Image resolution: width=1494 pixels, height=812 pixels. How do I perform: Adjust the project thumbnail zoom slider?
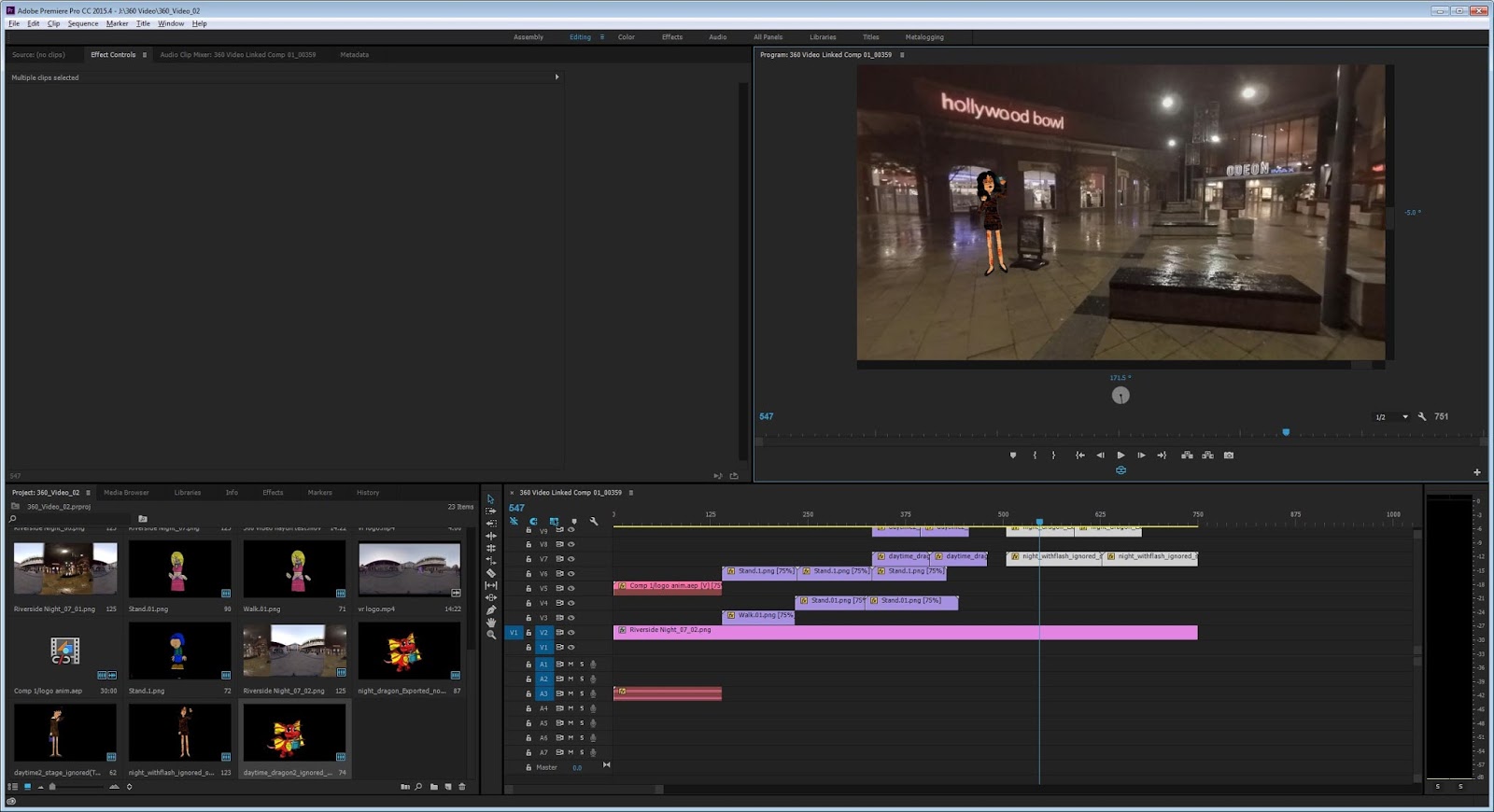(52, 787)
